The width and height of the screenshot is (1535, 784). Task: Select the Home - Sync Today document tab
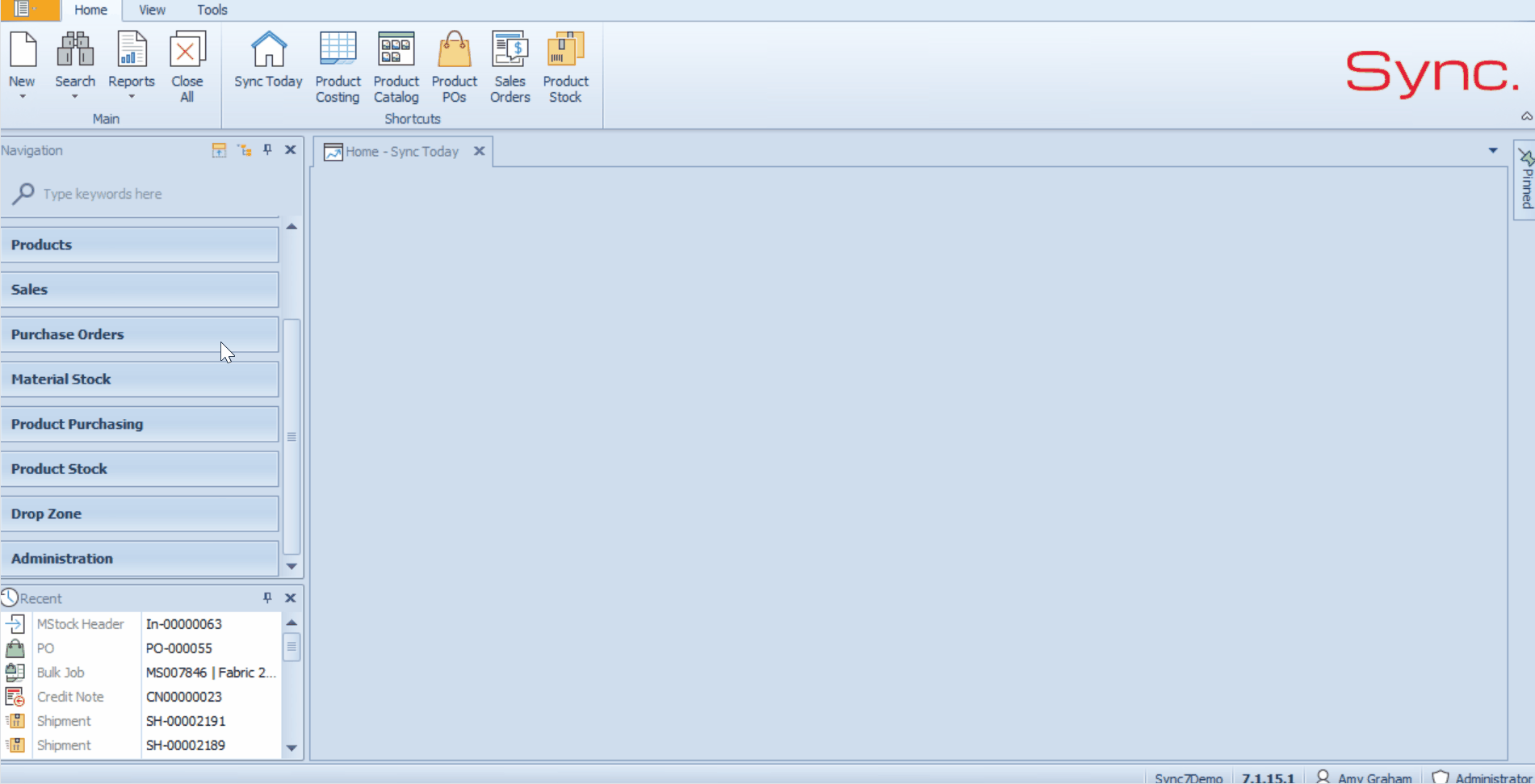(x=402, y=152)
